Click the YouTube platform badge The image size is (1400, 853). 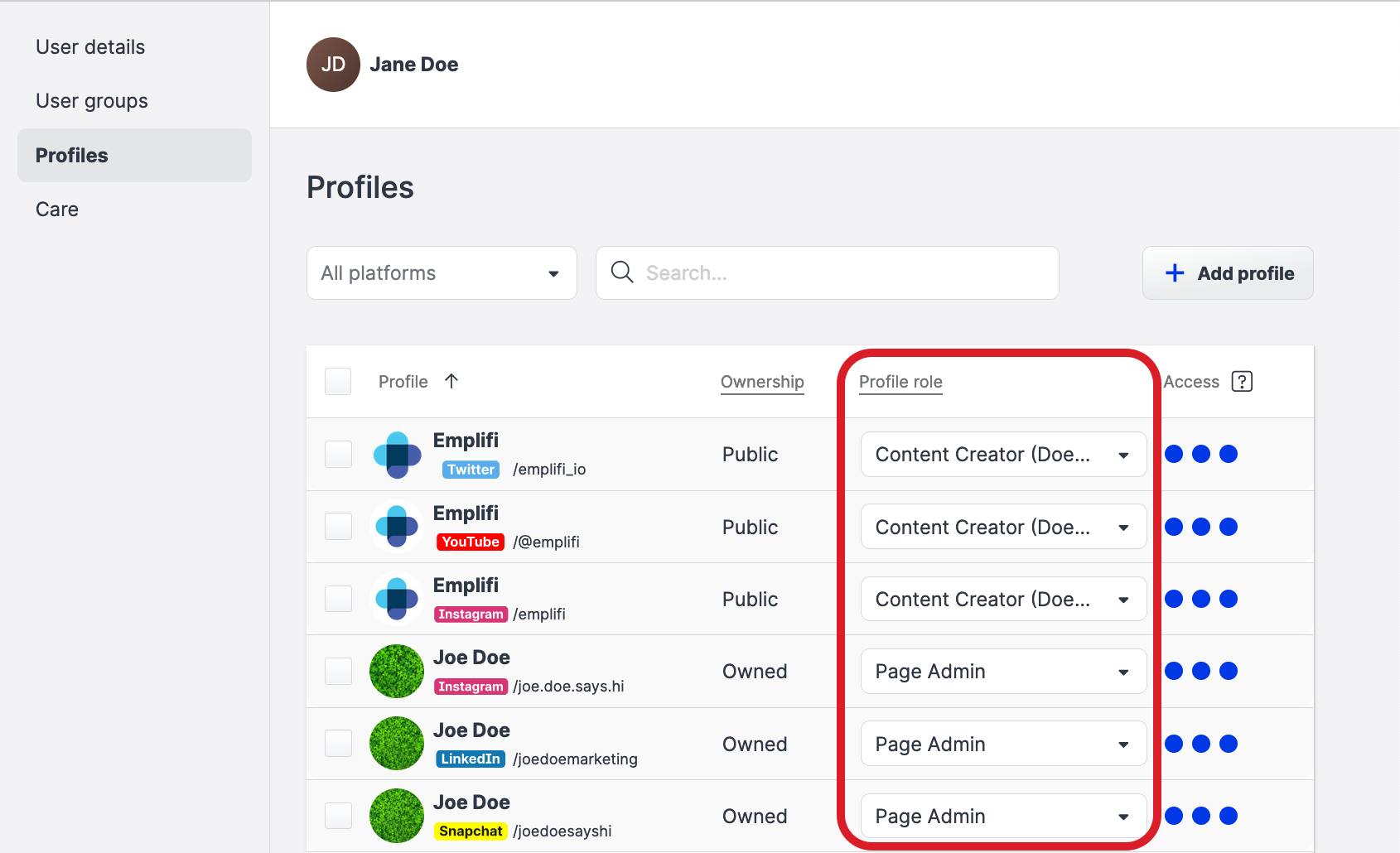(470, 542)
